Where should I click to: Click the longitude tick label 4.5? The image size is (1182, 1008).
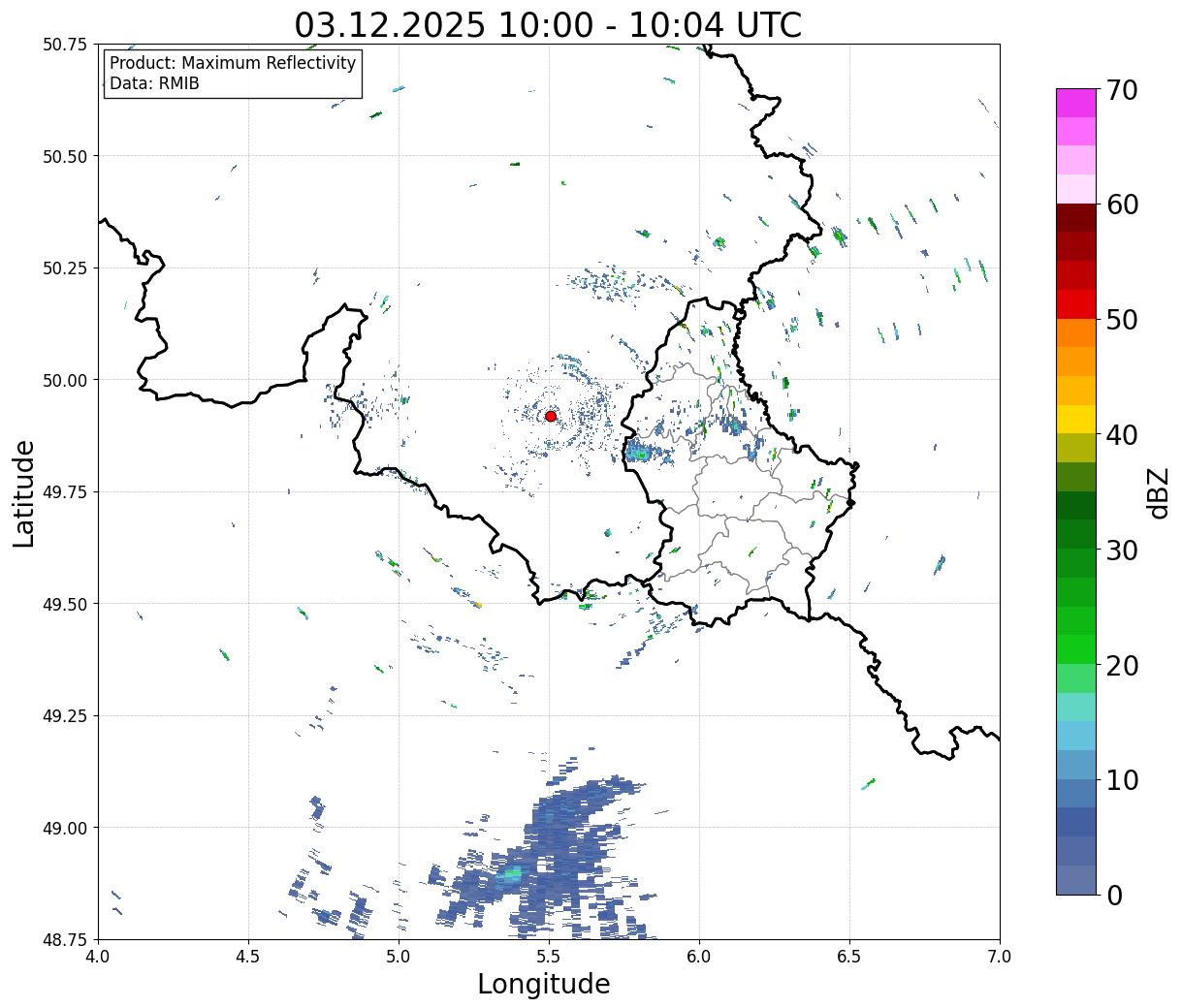[x=248, y=957]
